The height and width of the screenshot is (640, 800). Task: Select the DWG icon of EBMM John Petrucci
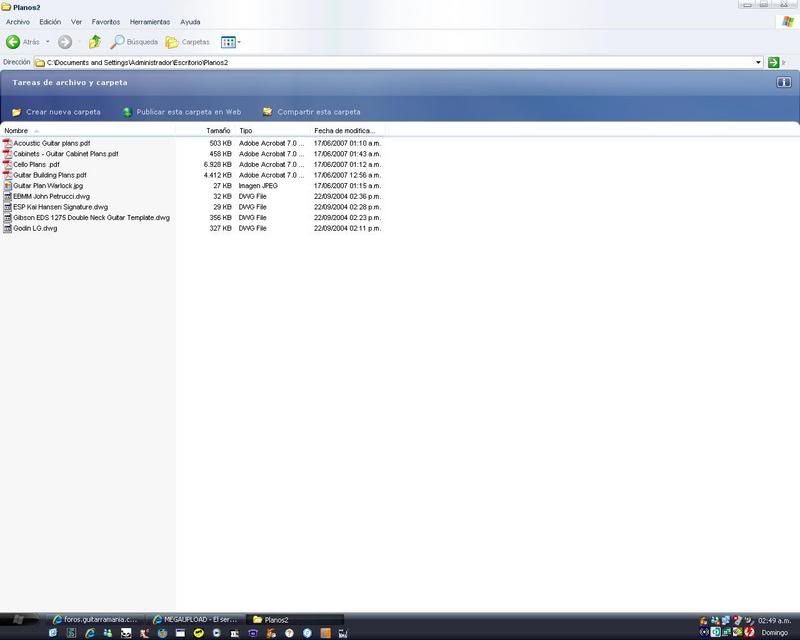(7, 196)
